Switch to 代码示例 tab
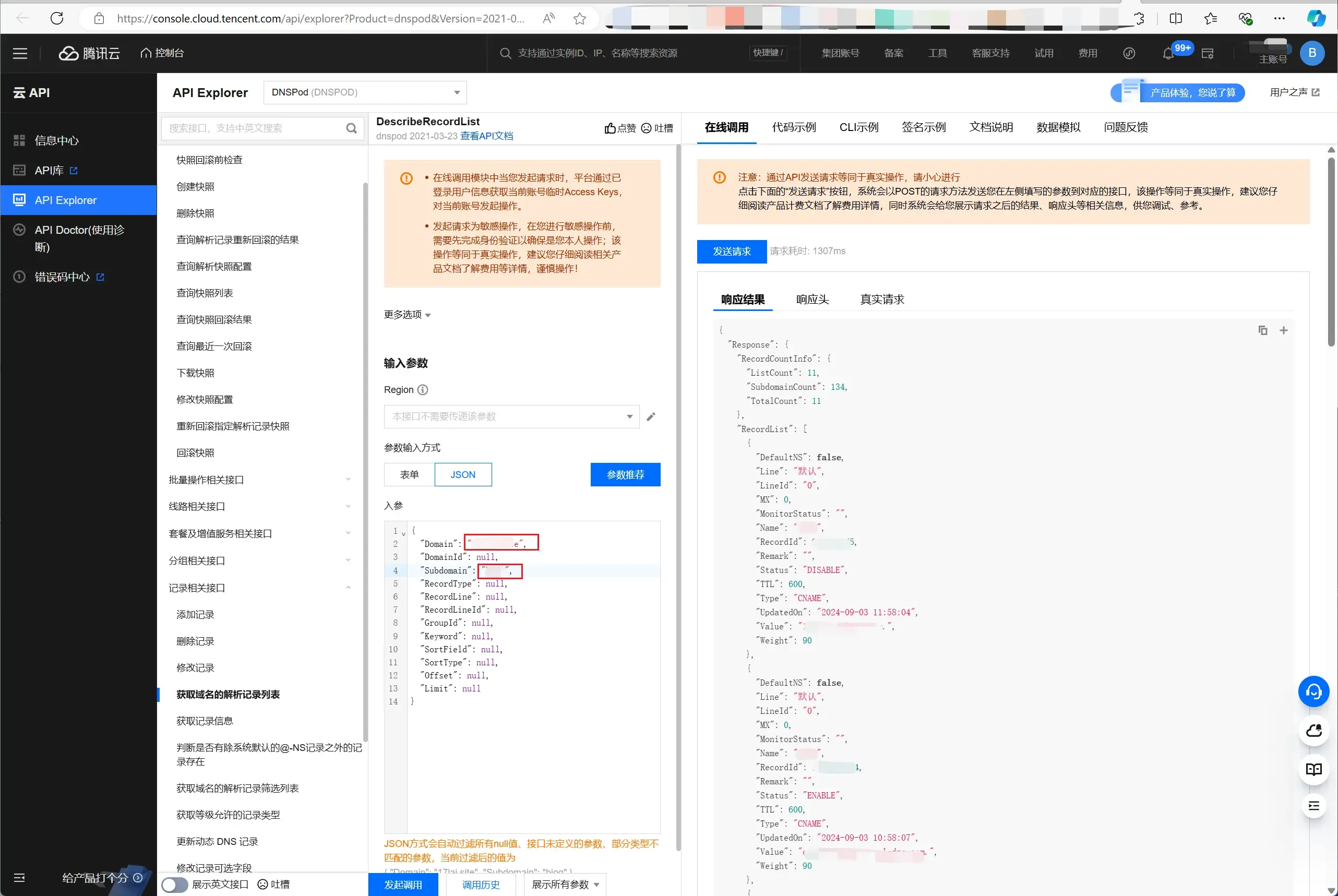 [794, 127]
